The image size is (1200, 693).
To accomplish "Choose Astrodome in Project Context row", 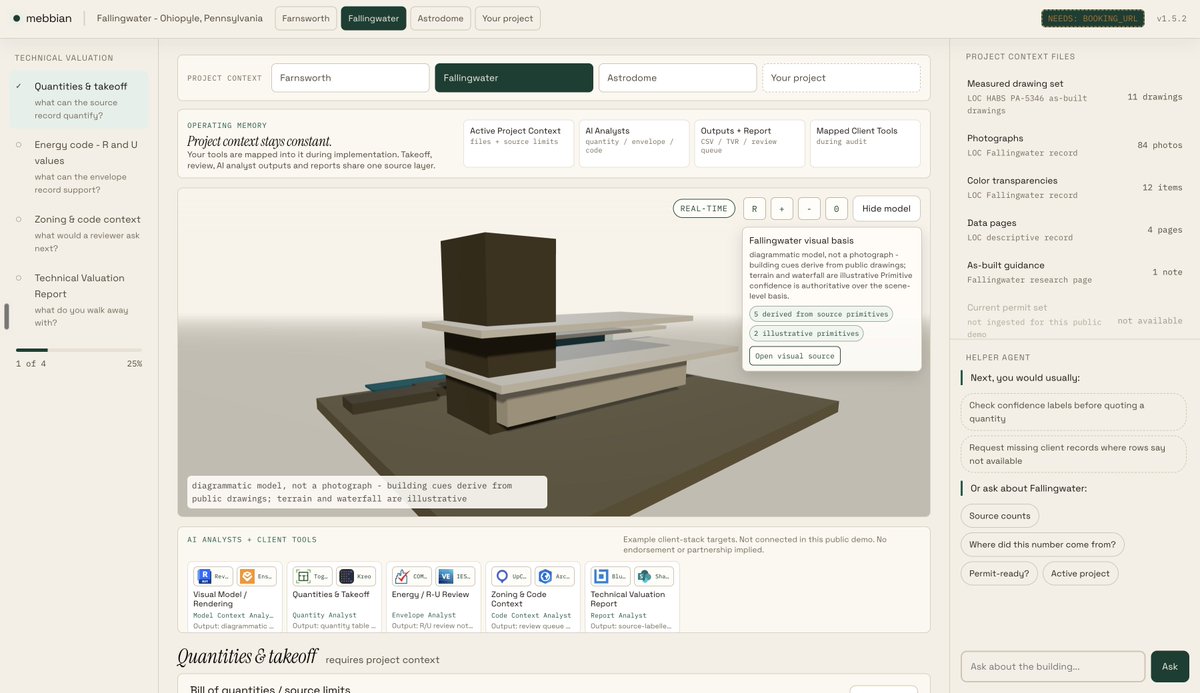I will tap(677, 78).
